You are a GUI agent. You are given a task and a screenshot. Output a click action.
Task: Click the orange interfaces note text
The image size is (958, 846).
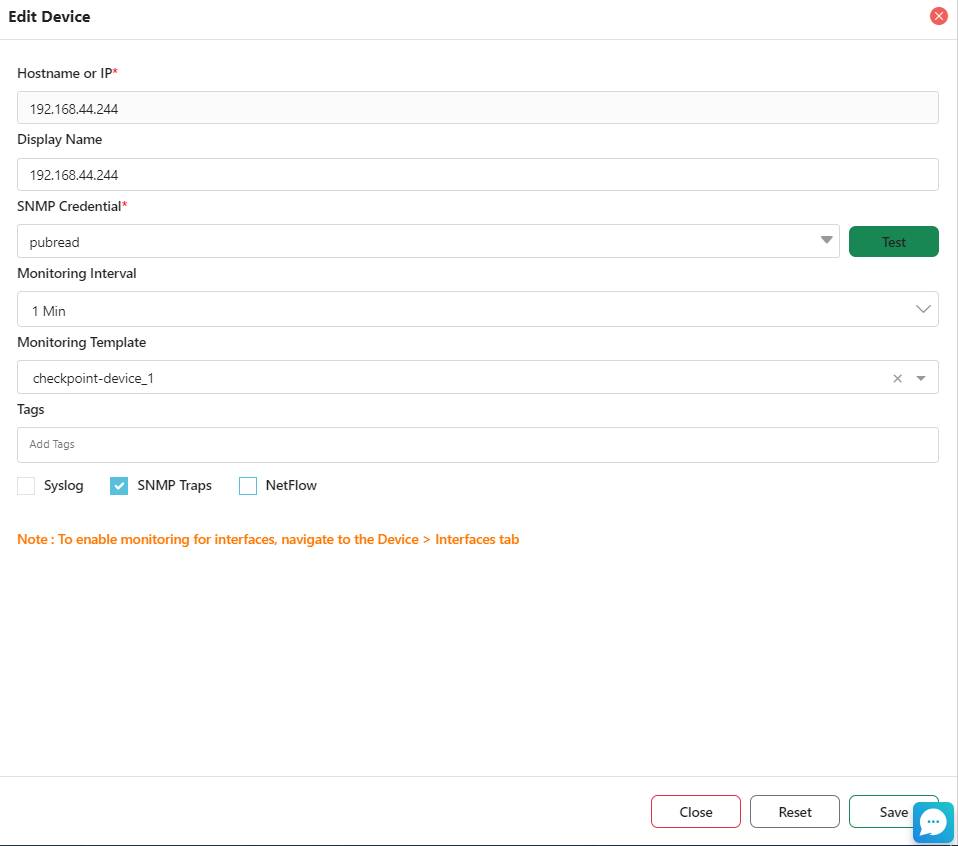pos(268,539)
